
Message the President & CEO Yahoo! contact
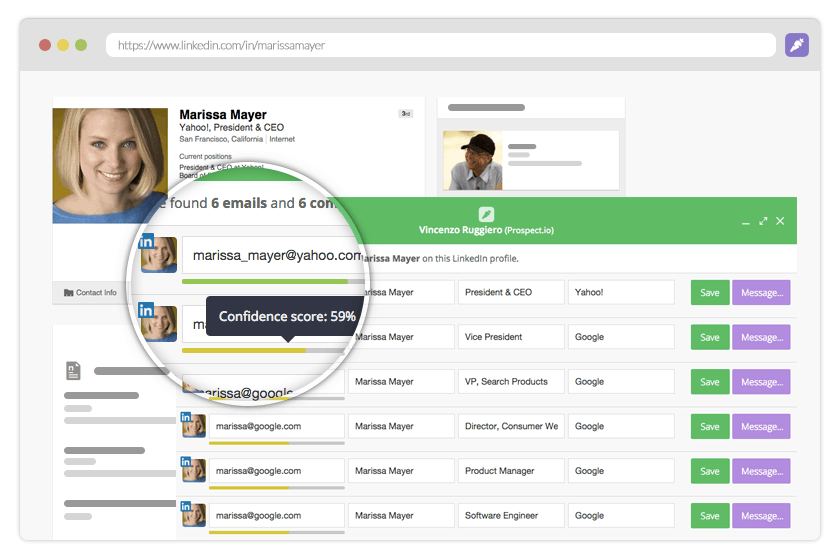pos(761,293)
